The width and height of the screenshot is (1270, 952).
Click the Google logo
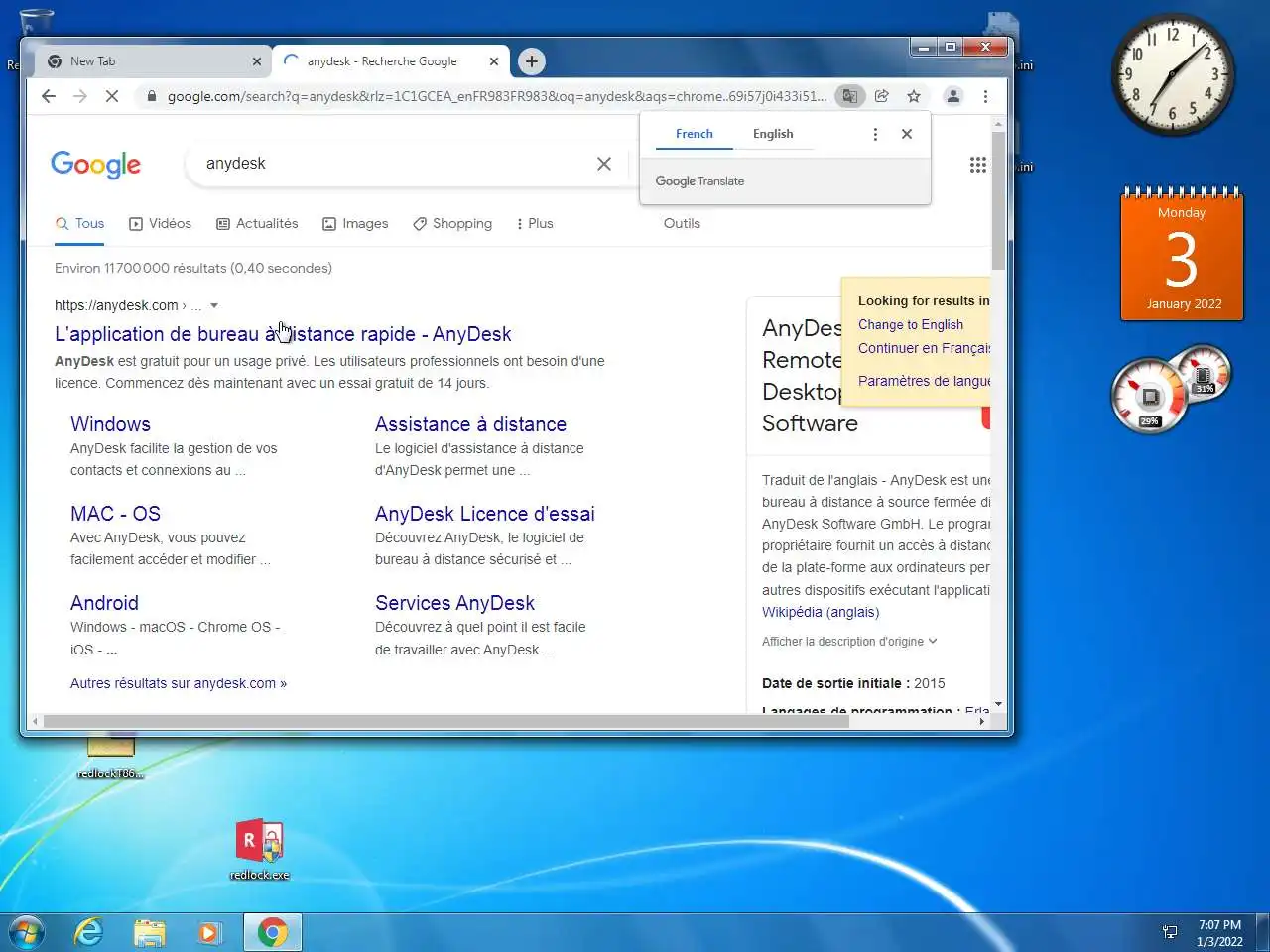click(96, 165)
